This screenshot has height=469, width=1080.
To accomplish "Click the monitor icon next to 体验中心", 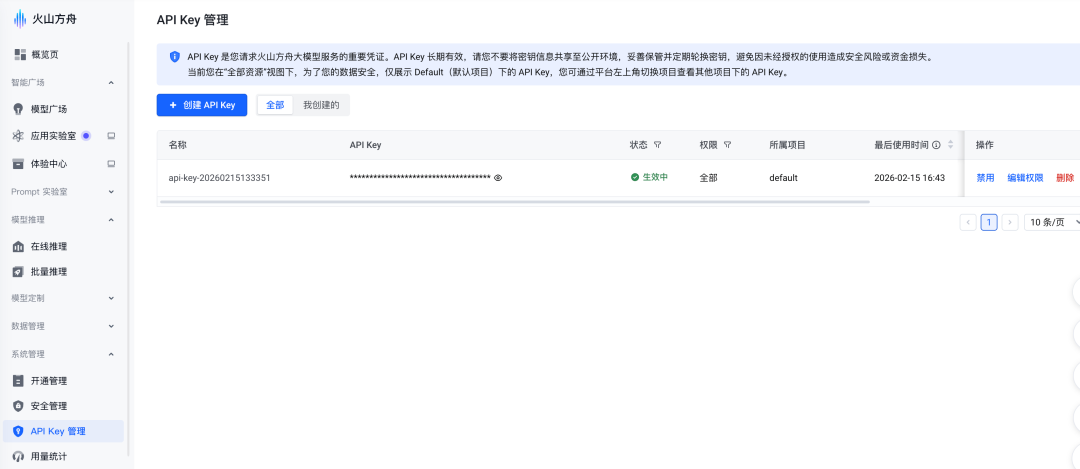I will point(111,164).
